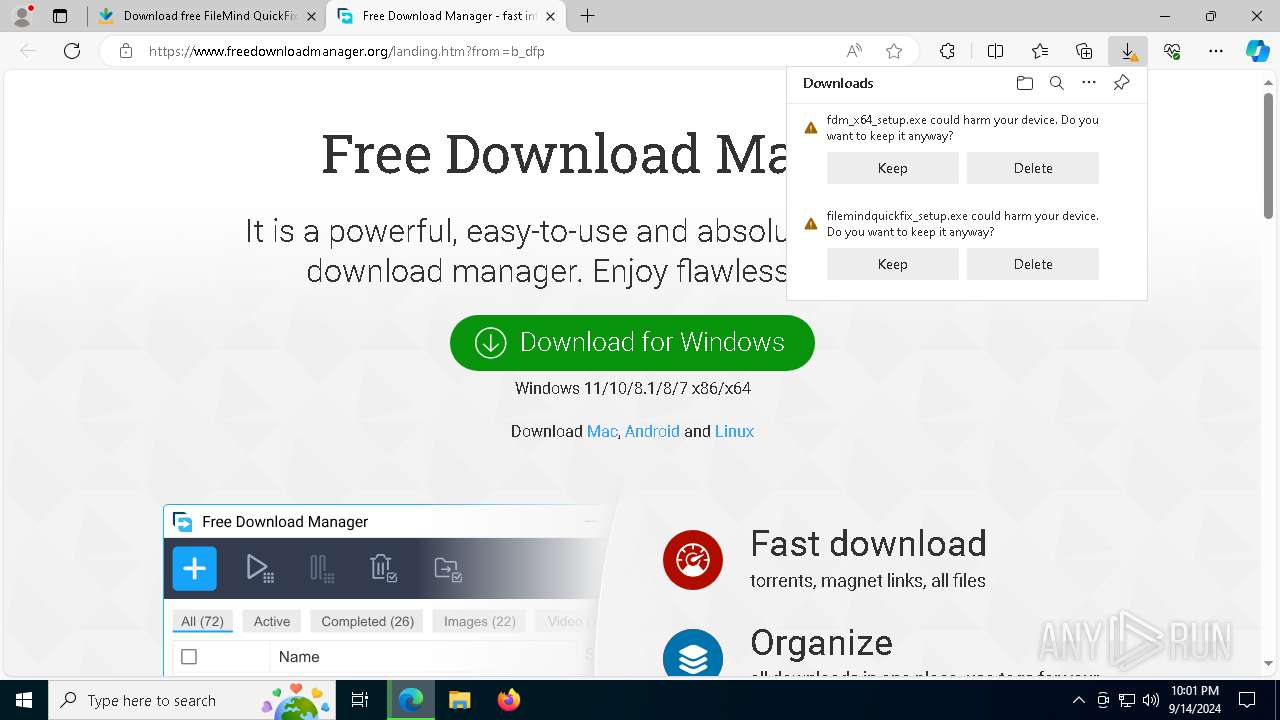Image resolution: width=1280 pixels, height=720 pixels.
Task: Select the Completed (26) filter tab
Action: point(368,621)
